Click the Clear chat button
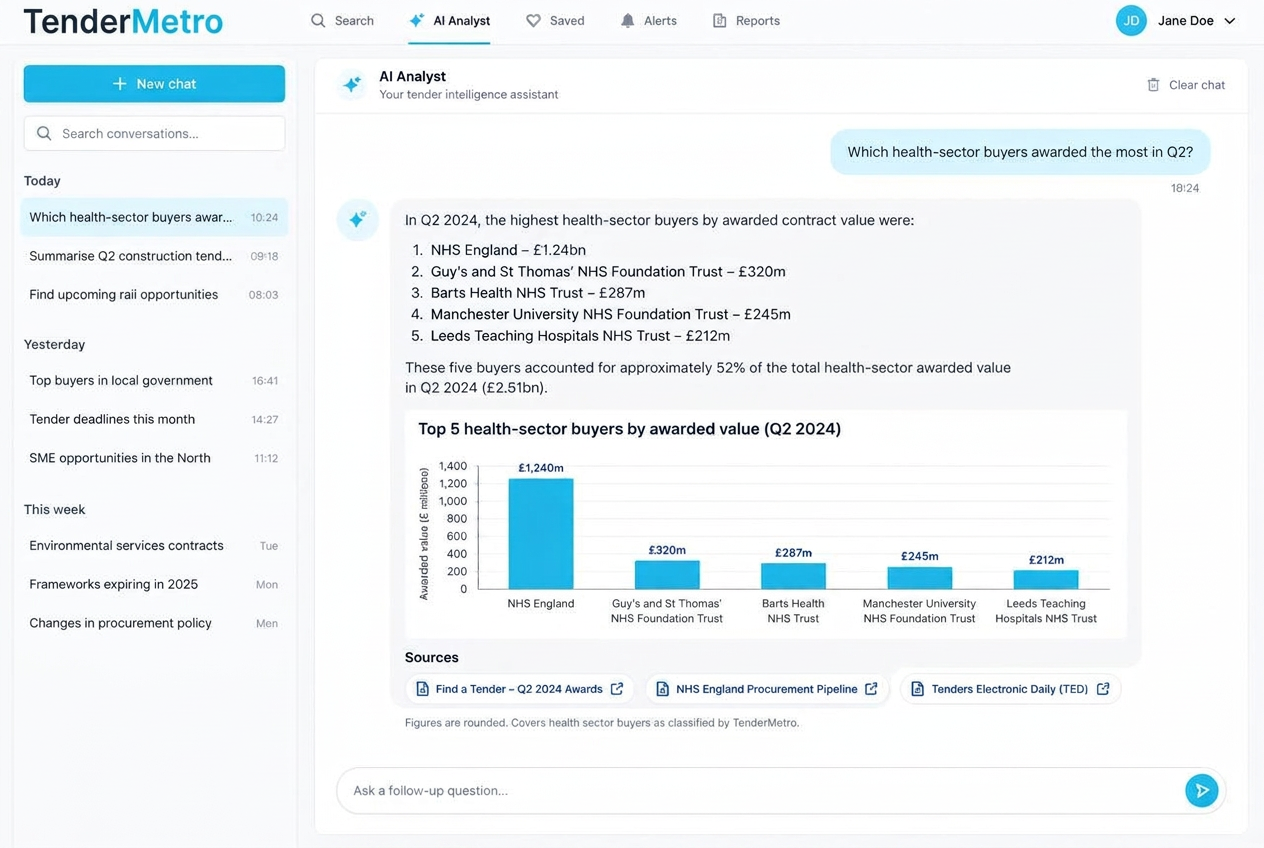 coord(1186,85)
